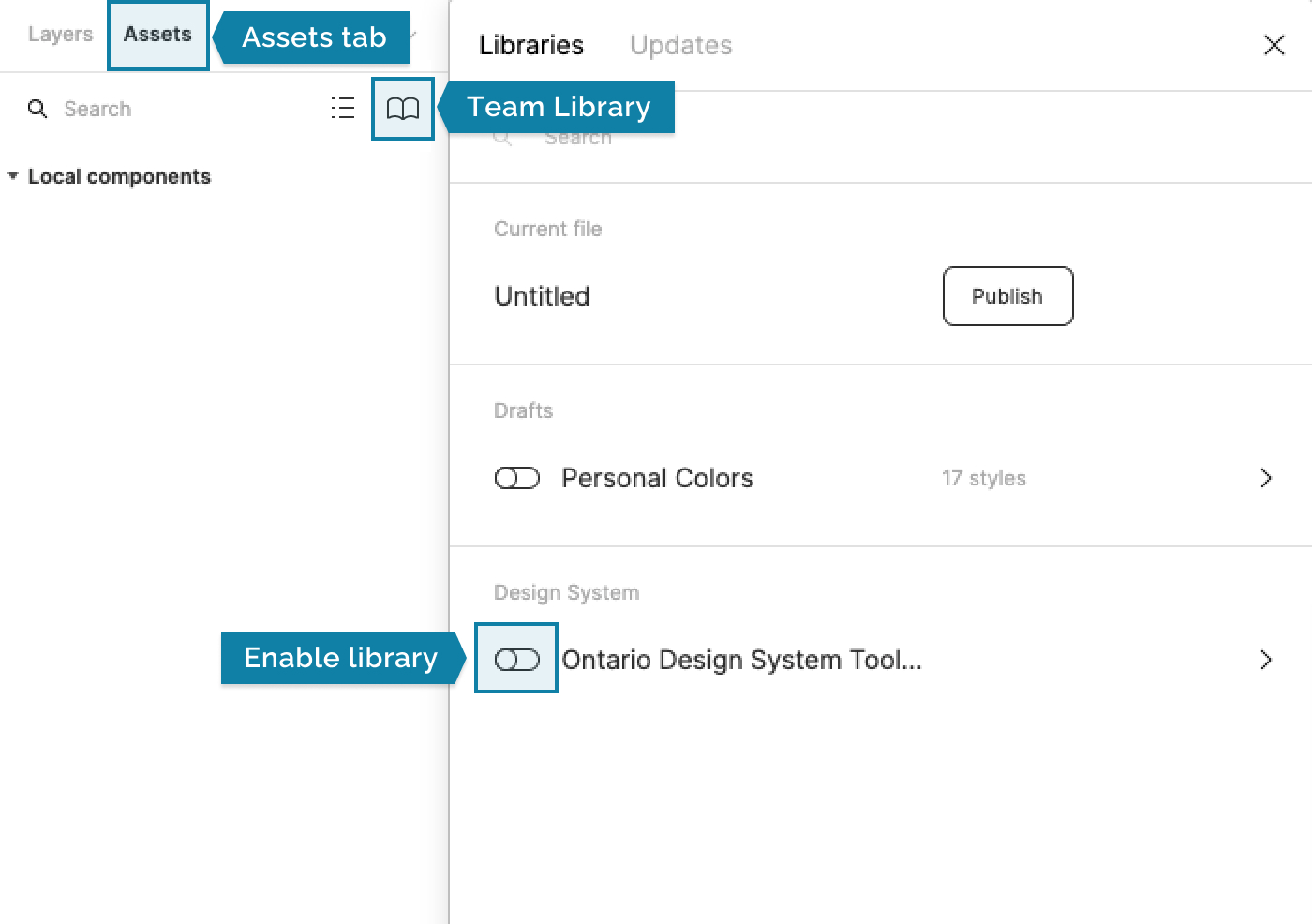Click the 17 styles count
The image size is (1312, 924).
click(984, 478)
